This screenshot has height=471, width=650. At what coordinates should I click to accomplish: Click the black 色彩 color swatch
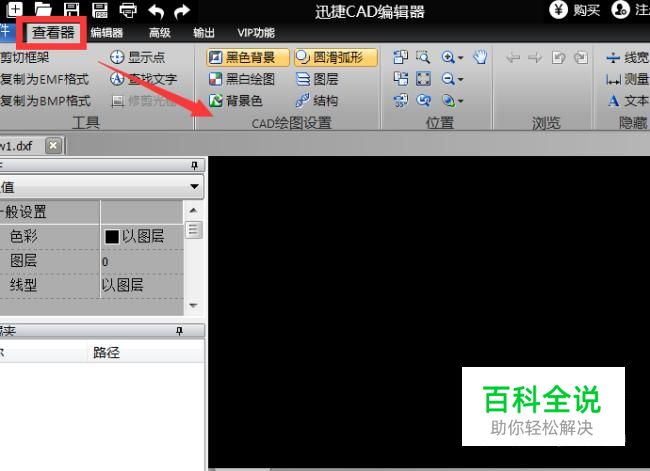(x=112, y=237)
